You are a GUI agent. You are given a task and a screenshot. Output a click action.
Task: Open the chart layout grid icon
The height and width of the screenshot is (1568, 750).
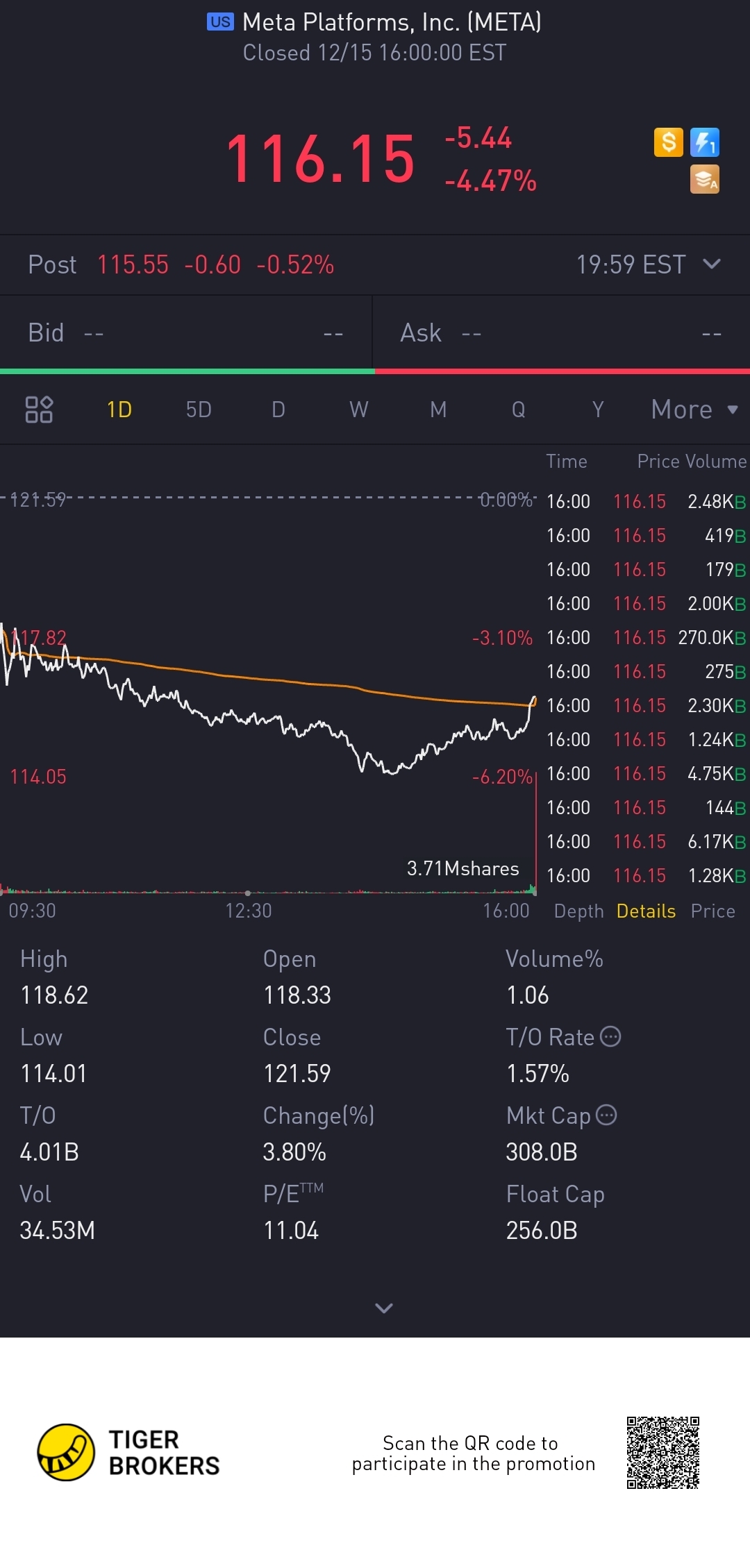(39, 410)
